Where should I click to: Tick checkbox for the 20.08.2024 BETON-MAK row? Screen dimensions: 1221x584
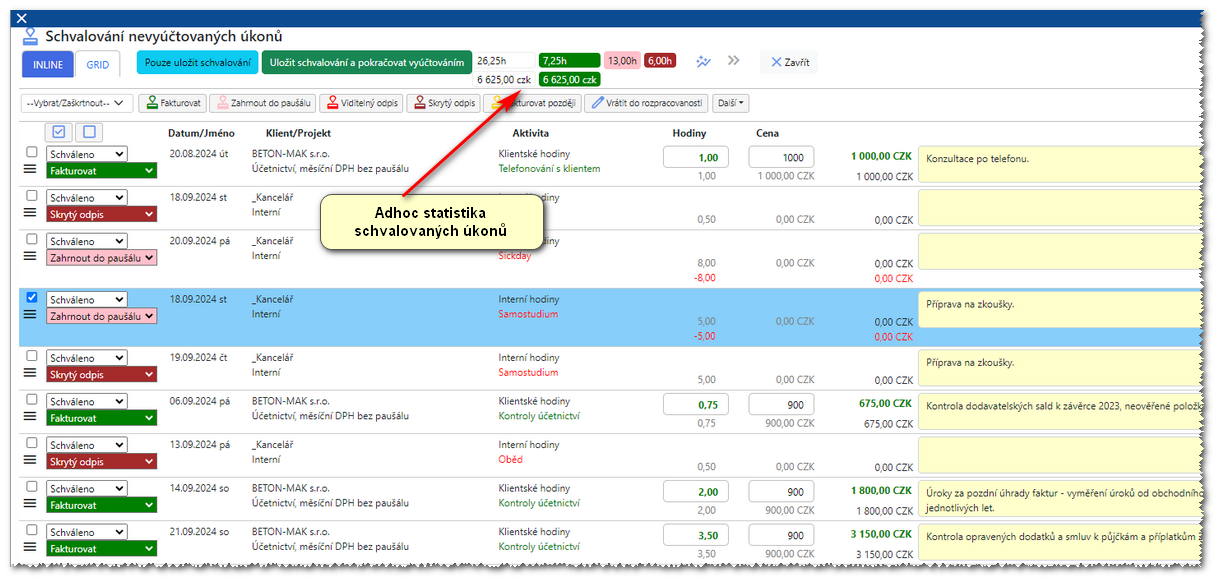pos(31,152)
